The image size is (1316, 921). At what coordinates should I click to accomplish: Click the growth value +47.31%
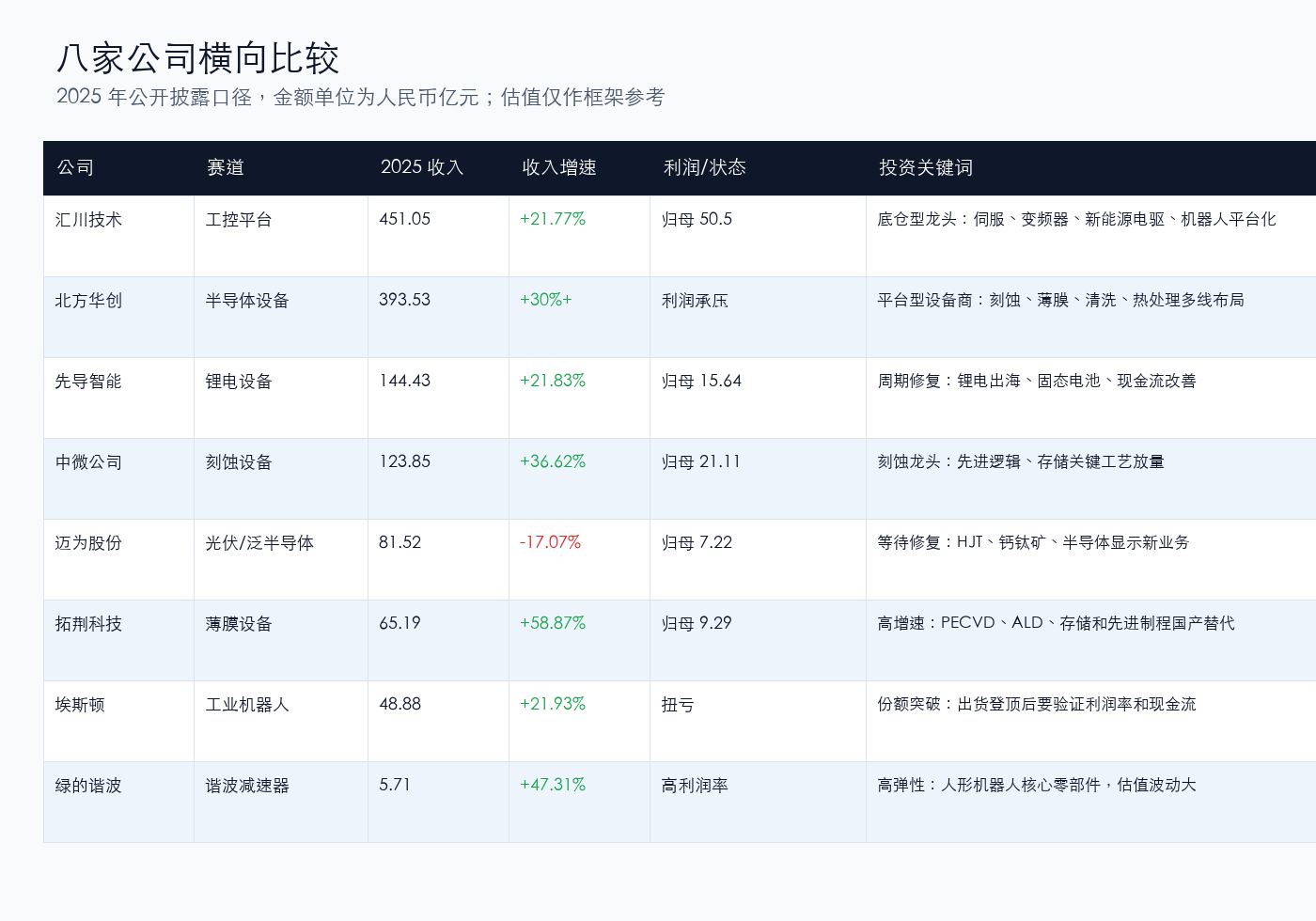[553, 785]
